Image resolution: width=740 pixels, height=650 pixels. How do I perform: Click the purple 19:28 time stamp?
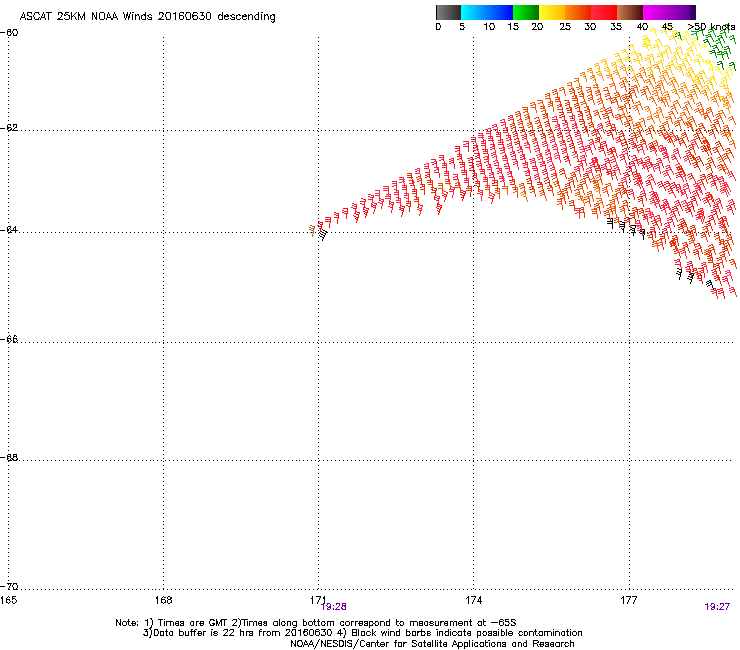[334, 607]
